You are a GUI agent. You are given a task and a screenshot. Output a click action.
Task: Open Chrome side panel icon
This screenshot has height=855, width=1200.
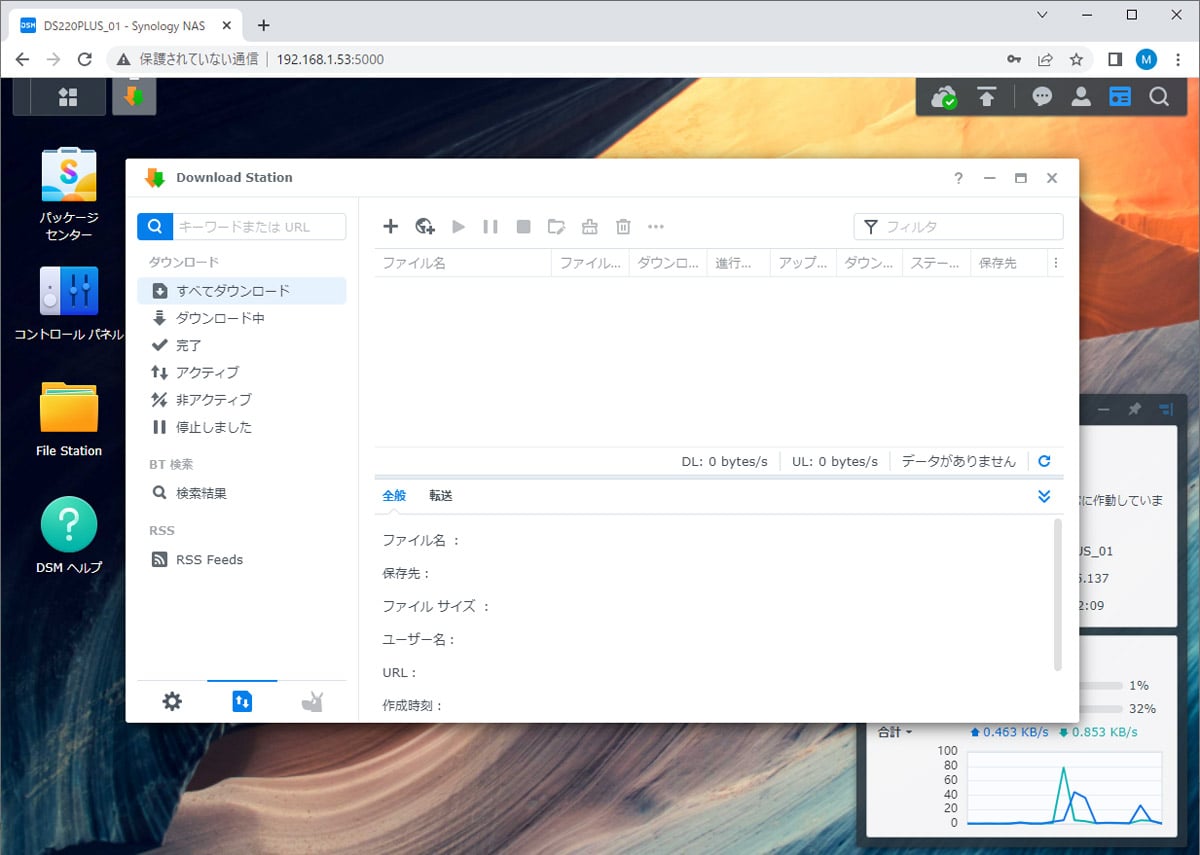1115,59
